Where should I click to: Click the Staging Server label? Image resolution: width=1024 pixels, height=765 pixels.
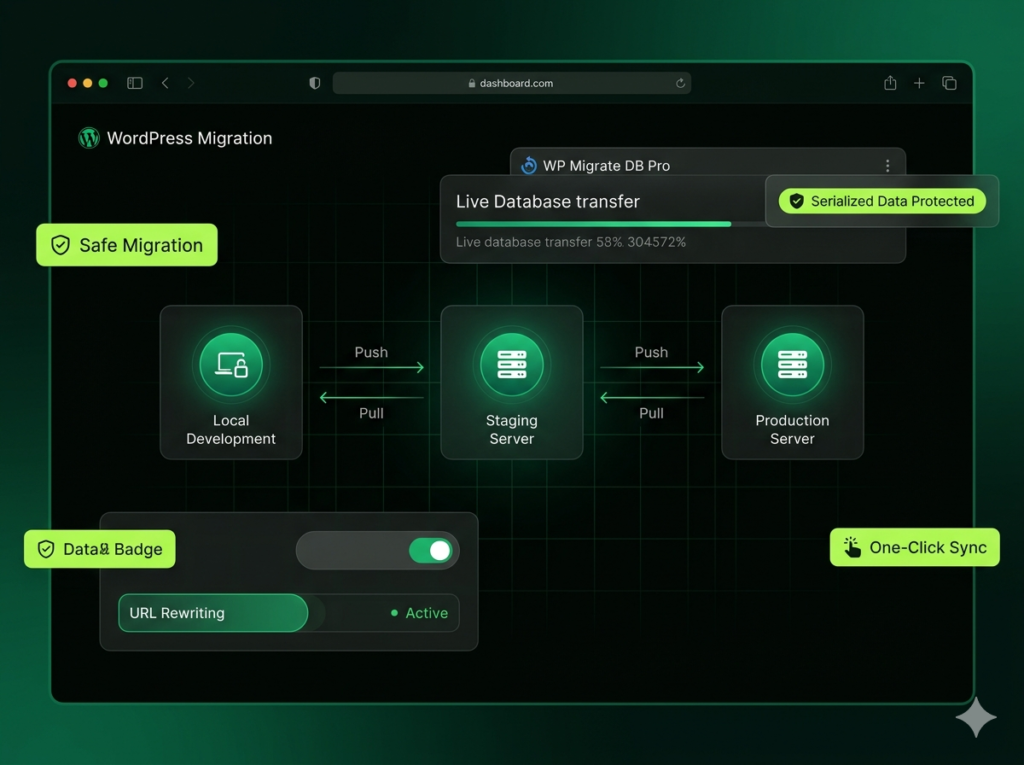click(511, 429)
